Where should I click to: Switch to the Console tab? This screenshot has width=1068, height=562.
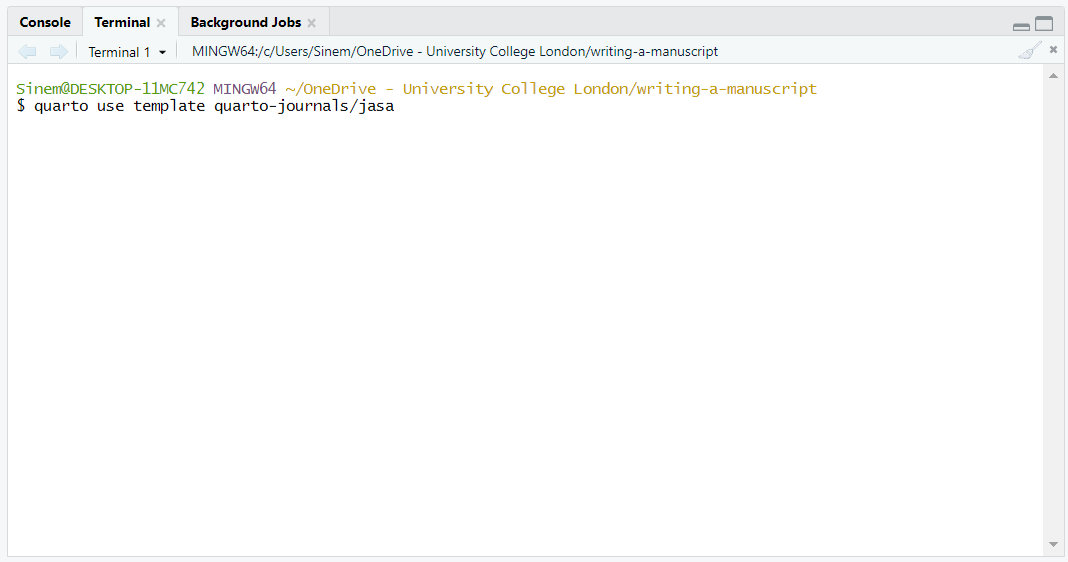[45, 22]
